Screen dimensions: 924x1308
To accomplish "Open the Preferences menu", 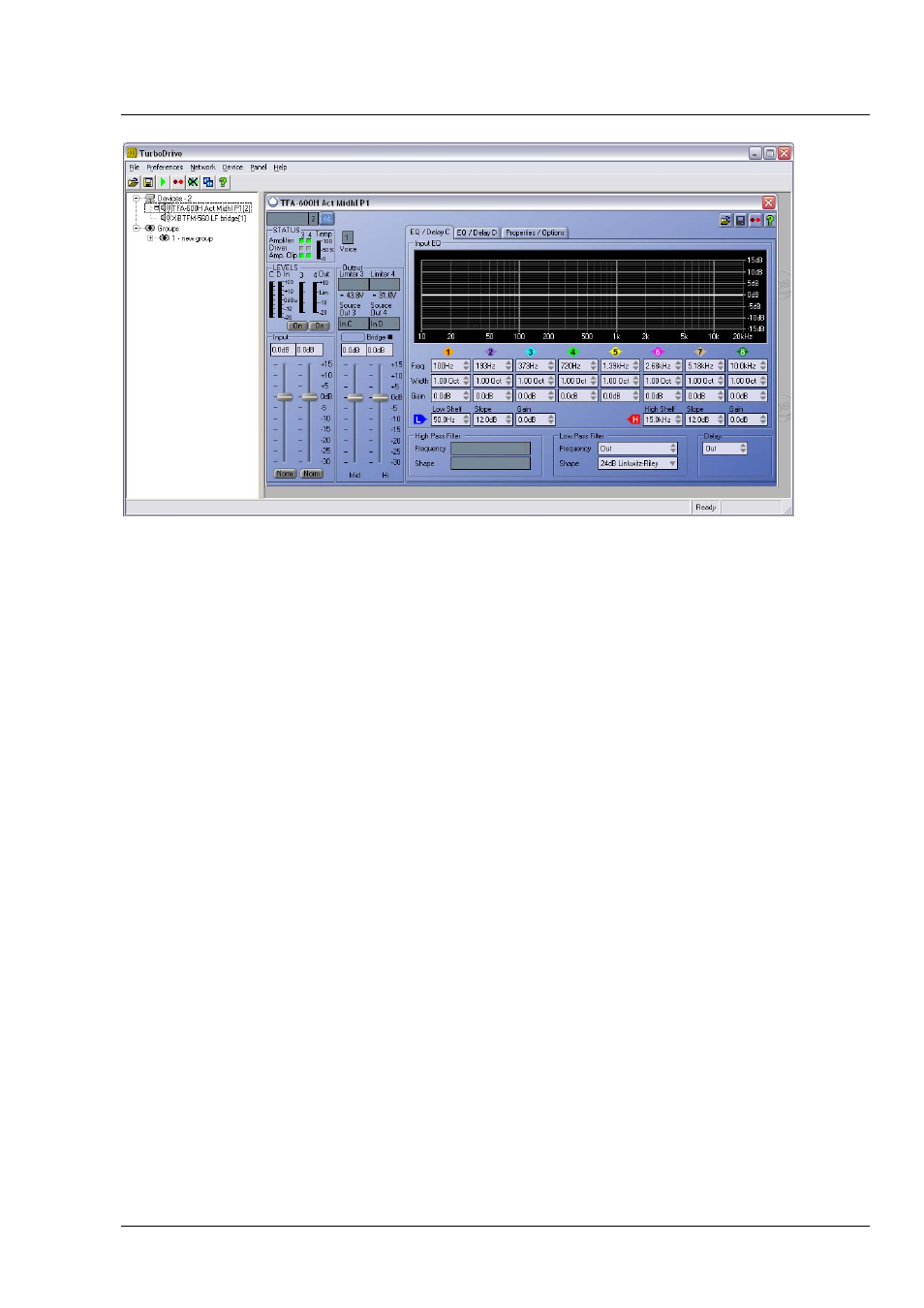I will tap(165, 168).
